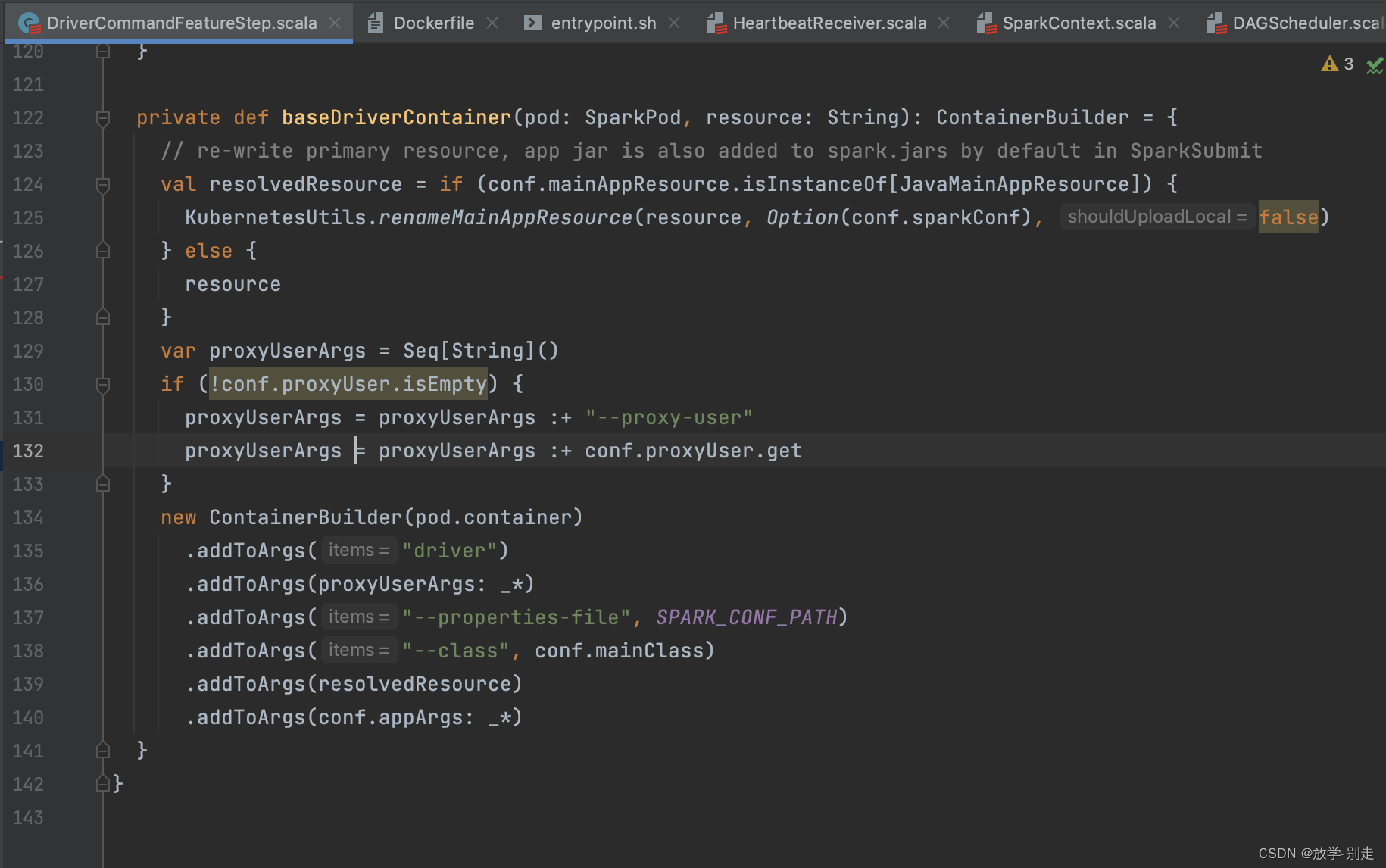
Task: Click pod.container argument on line 134
Action: [x=493, y=517]
